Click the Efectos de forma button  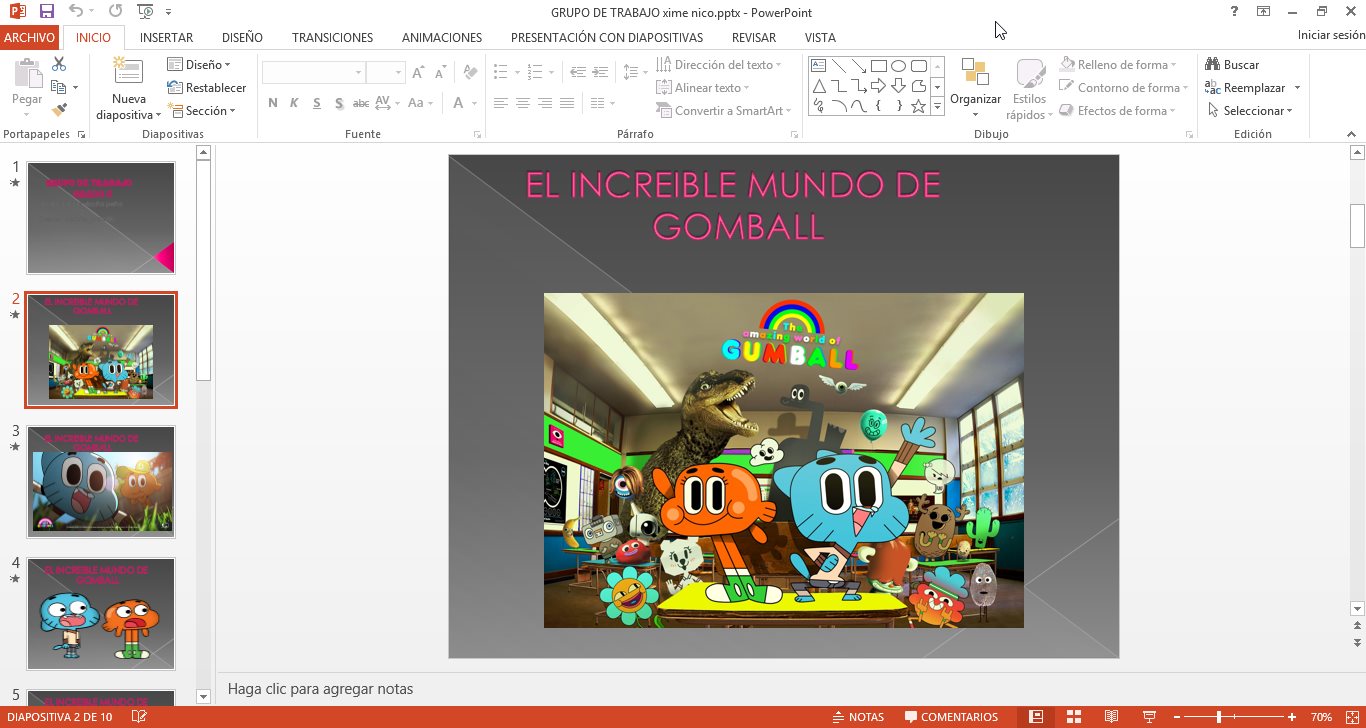pyautogui.click(x=1117, y=110)
